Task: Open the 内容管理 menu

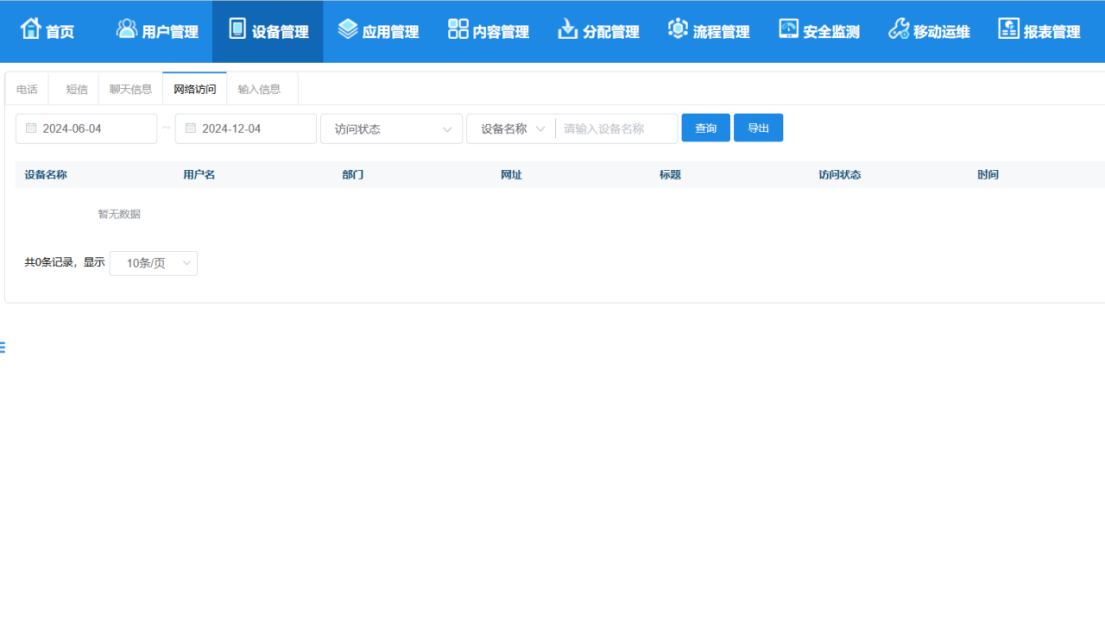Action: [x=488, y=31]
